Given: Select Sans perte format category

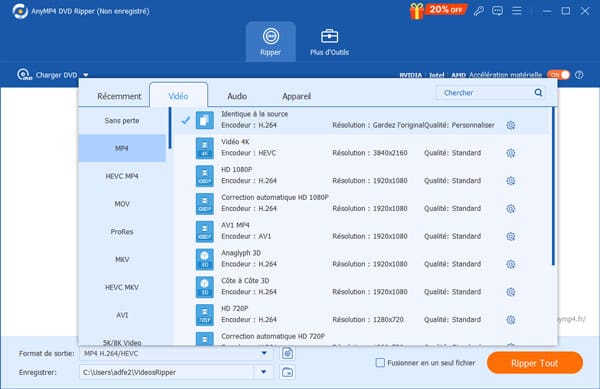Looking at the screenshot, I should (122, 120).
